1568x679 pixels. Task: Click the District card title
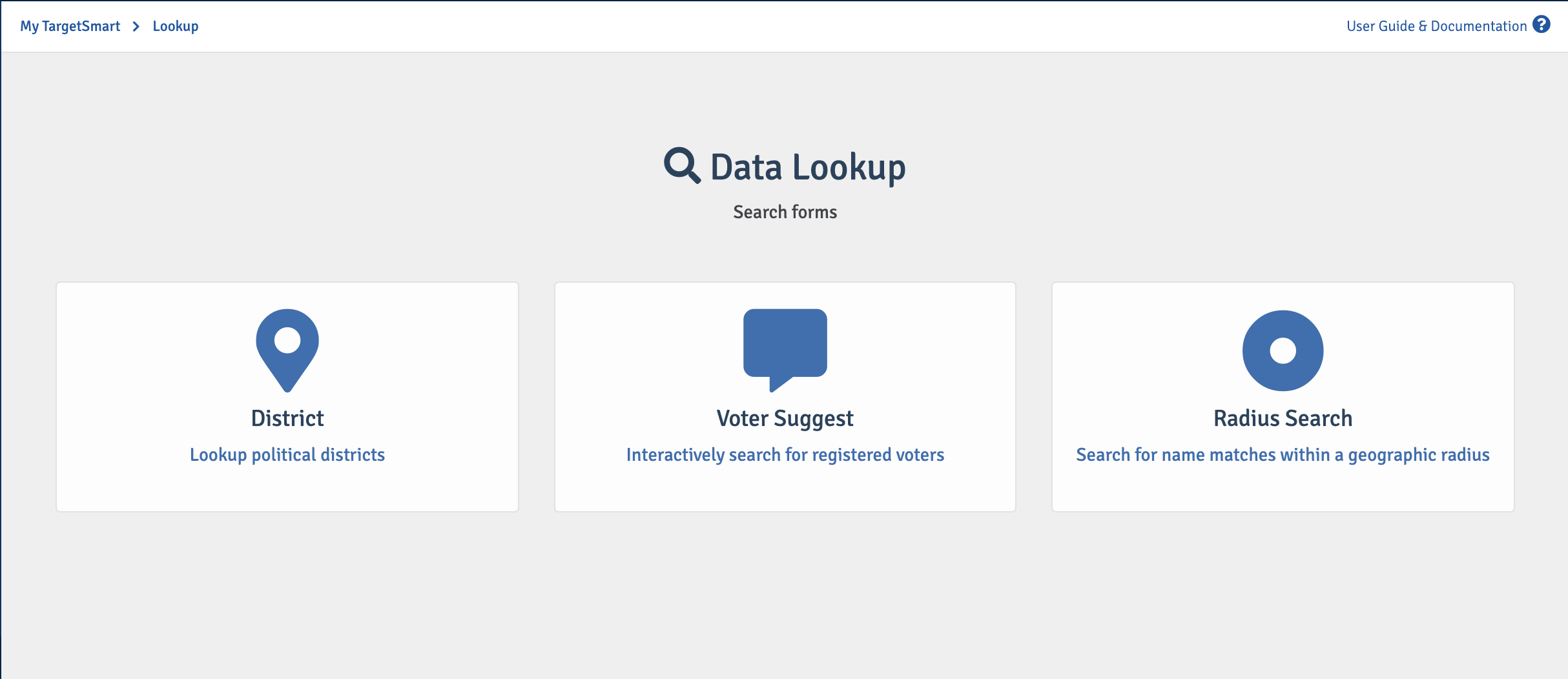(287, 418)
